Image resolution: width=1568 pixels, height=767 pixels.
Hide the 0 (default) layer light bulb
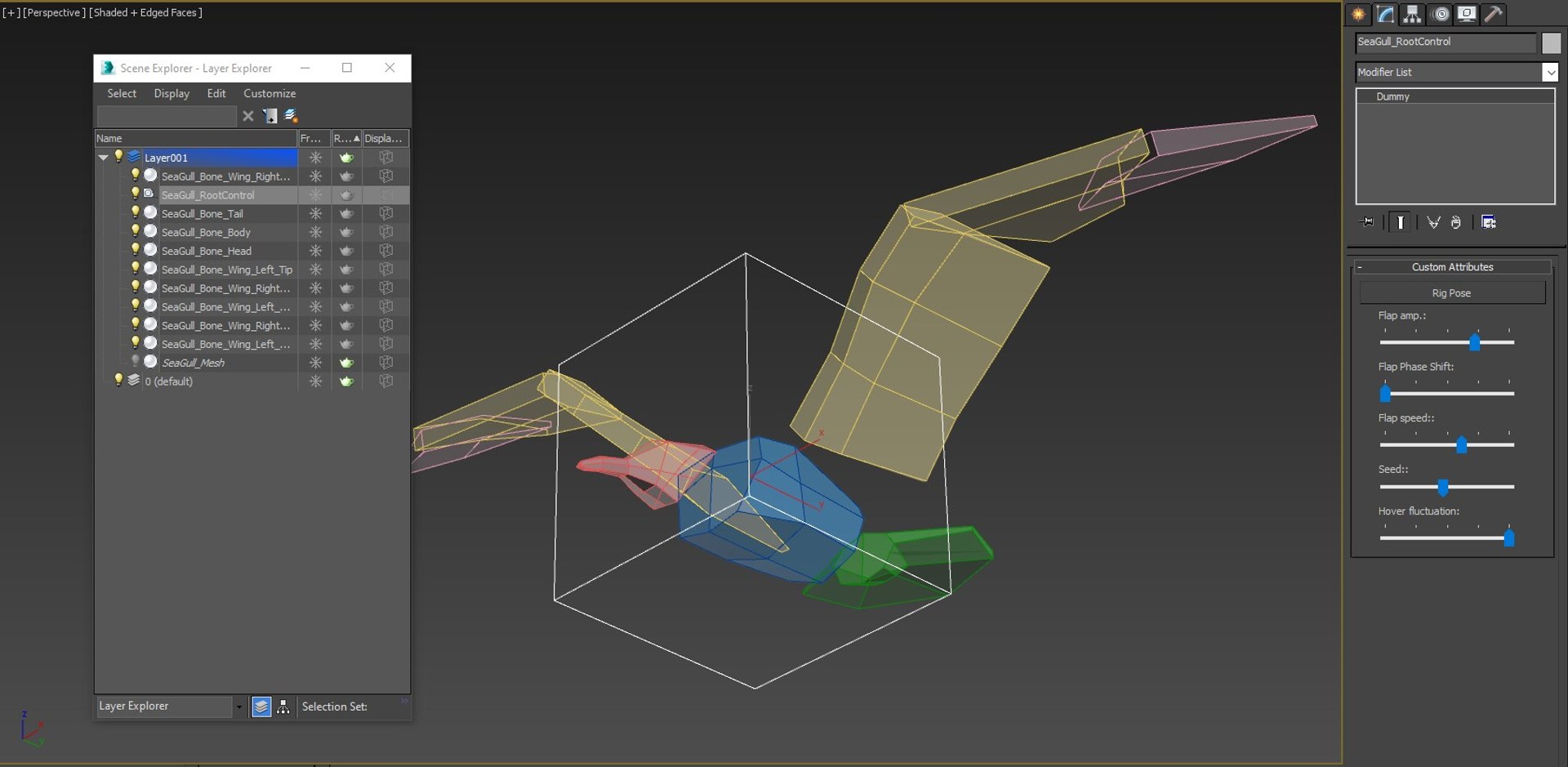(118, 380)
